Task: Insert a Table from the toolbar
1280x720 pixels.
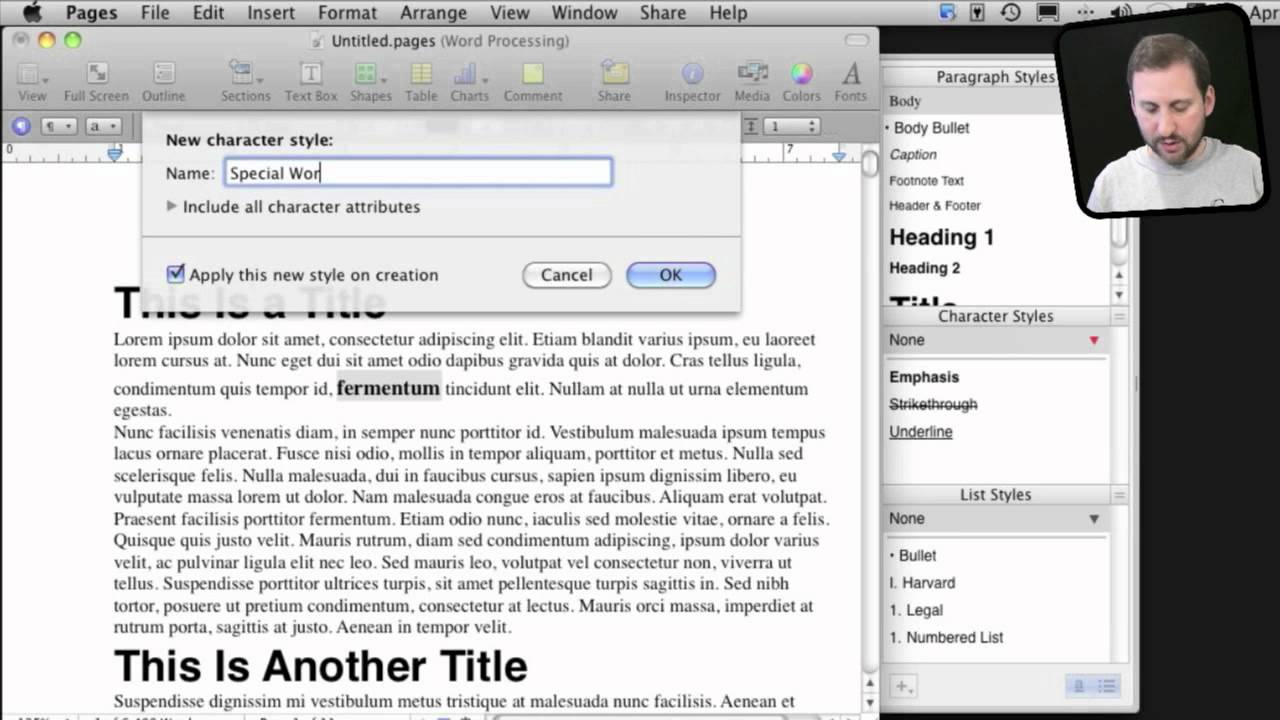Action: tap(421, 82)
